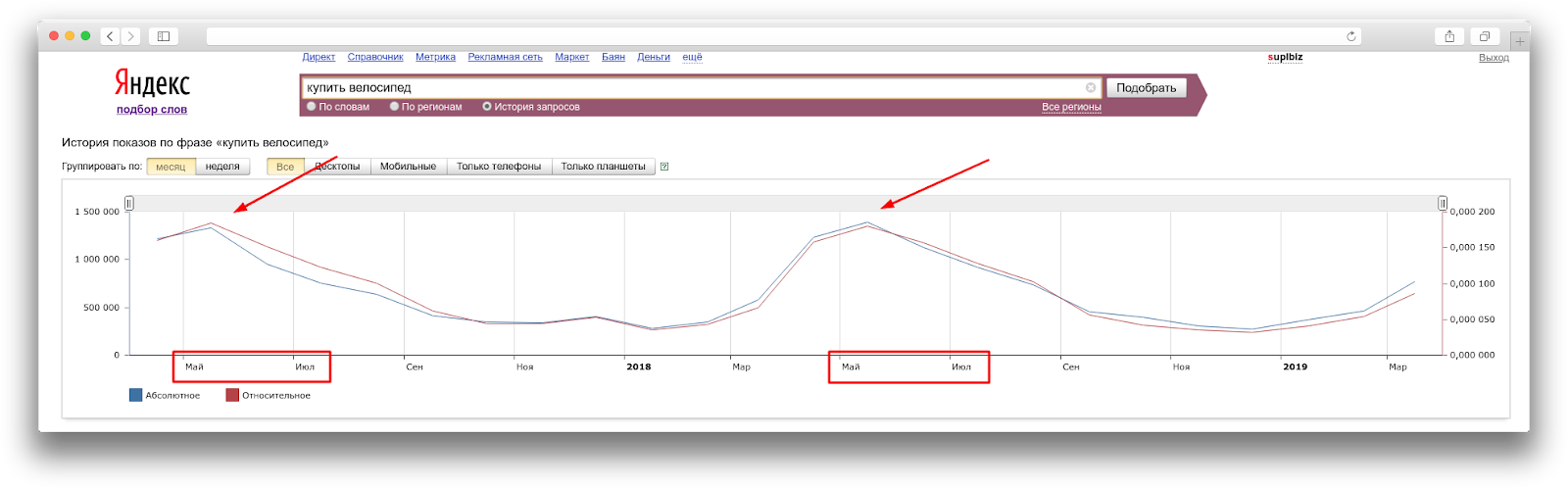Image resolution: width=1568 pixels, height=488 pixels.
Task: Open the Safari share icon
Action: [x=1449, y=36]
